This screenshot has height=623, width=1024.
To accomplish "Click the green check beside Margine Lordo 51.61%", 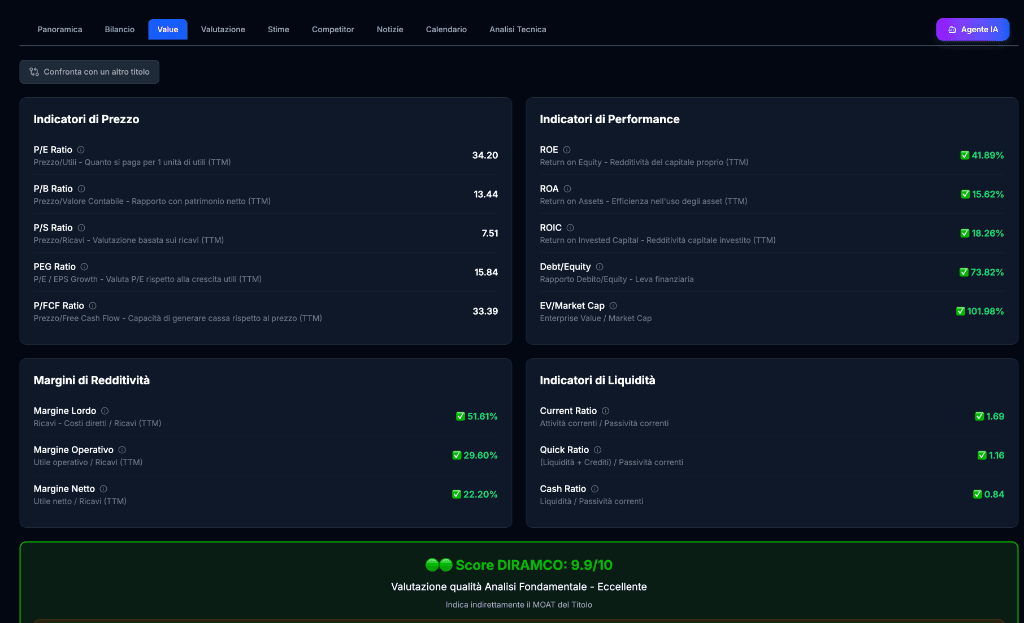I will coord(460,416).
